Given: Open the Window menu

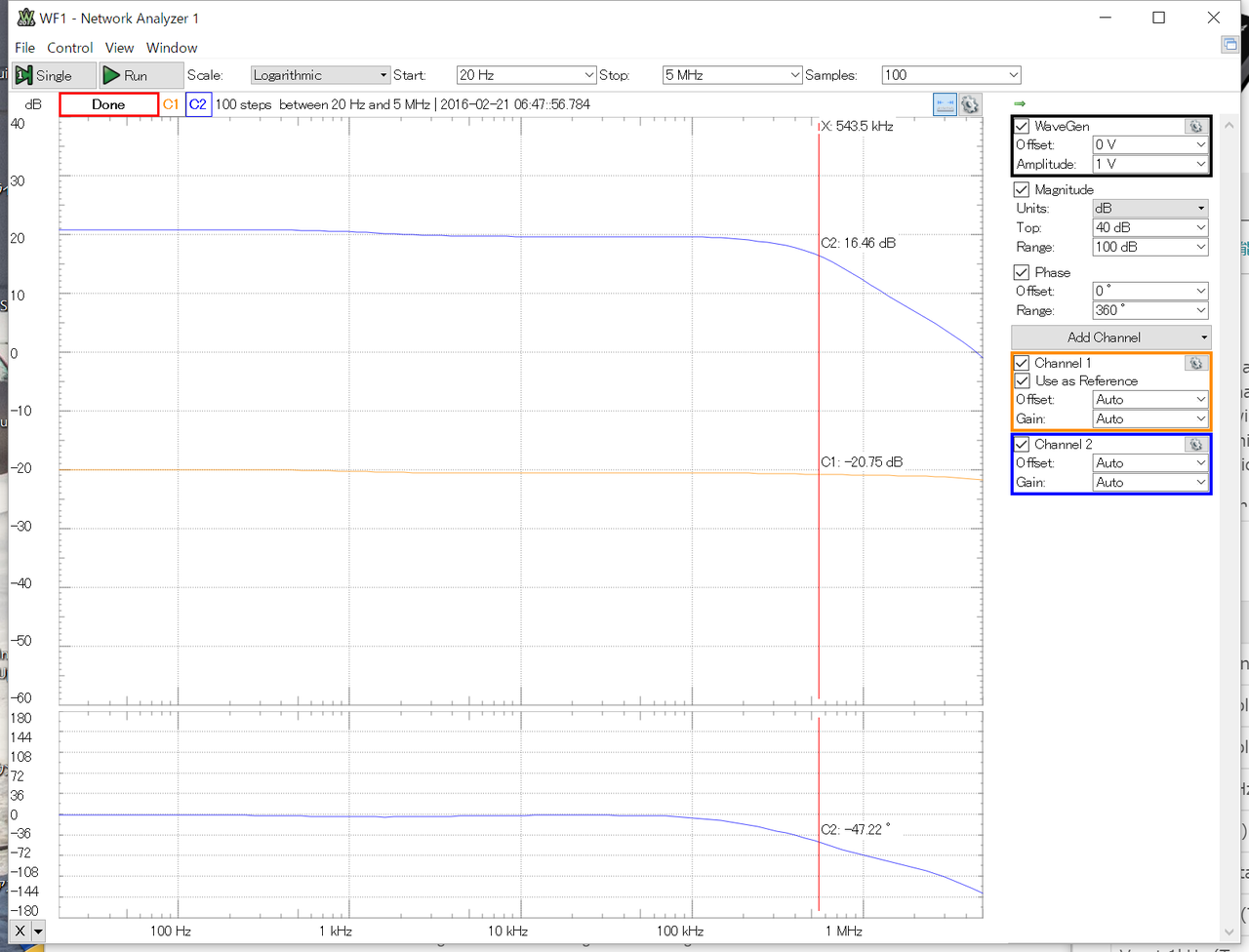Looking at the screenshot, I should [172, 48].
